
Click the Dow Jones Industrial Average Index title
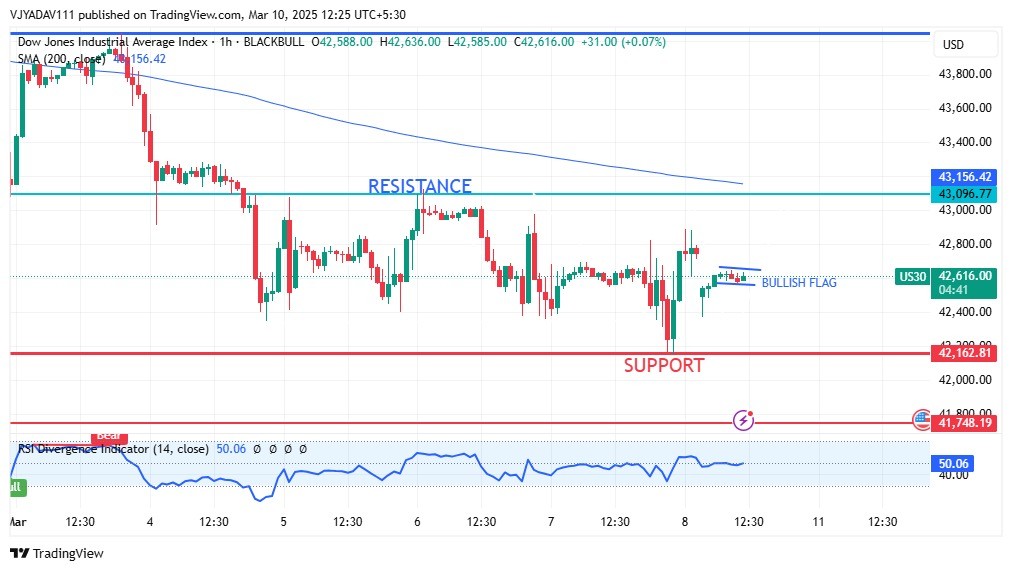pos(113,42)
